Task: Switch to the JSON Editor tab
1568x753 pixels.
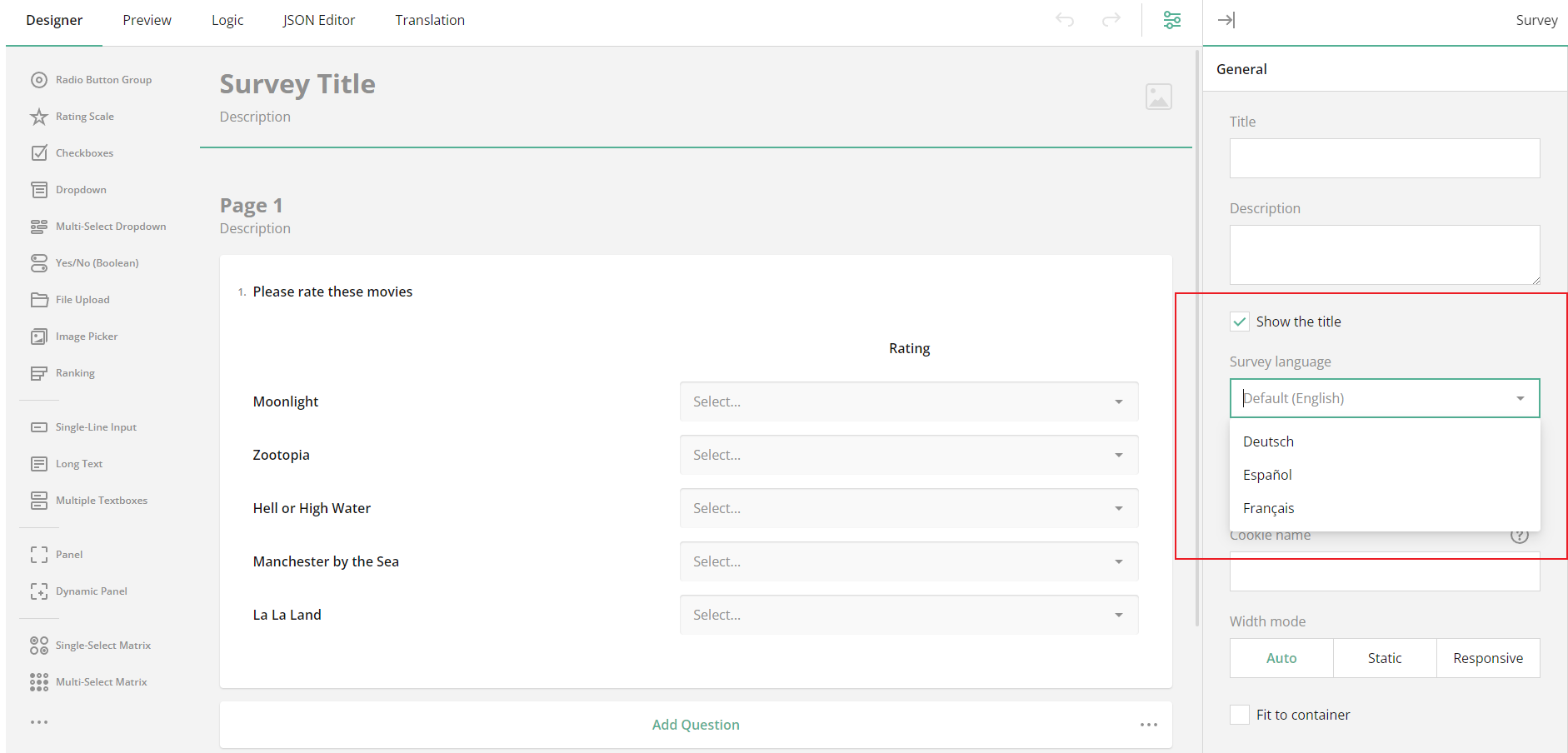Action: 319,19
